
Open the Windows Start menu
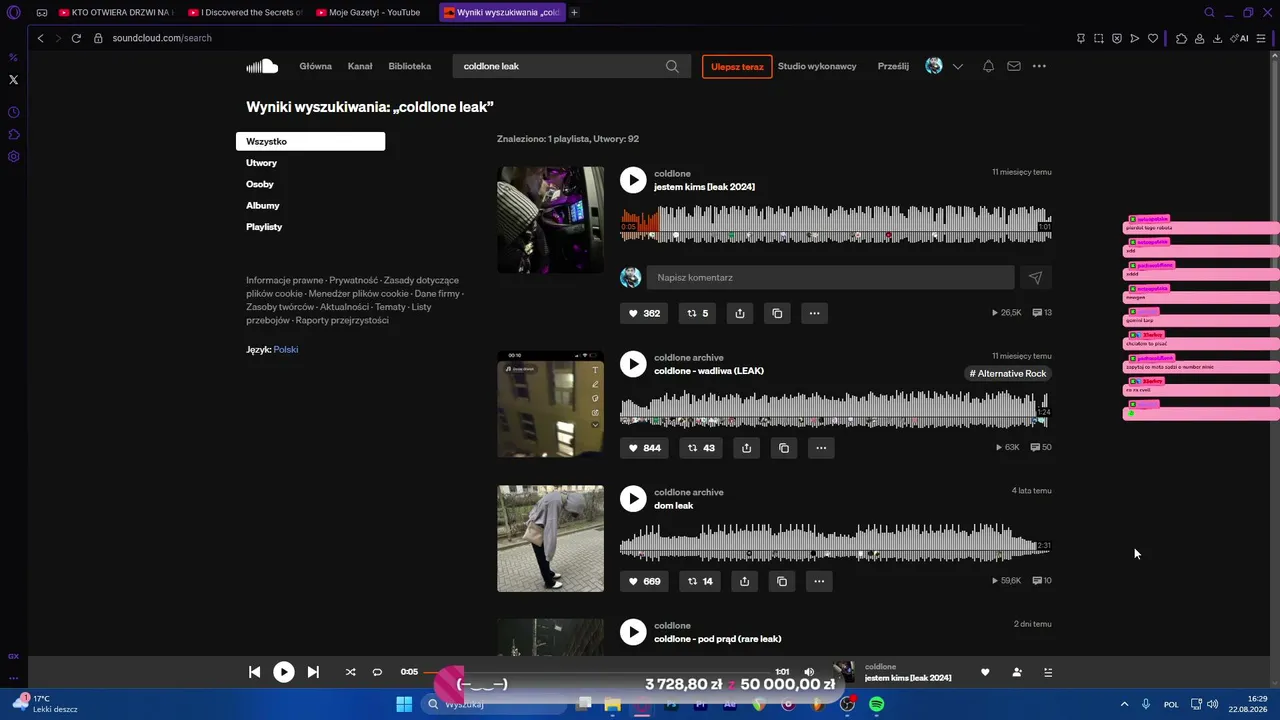[404, 704]
